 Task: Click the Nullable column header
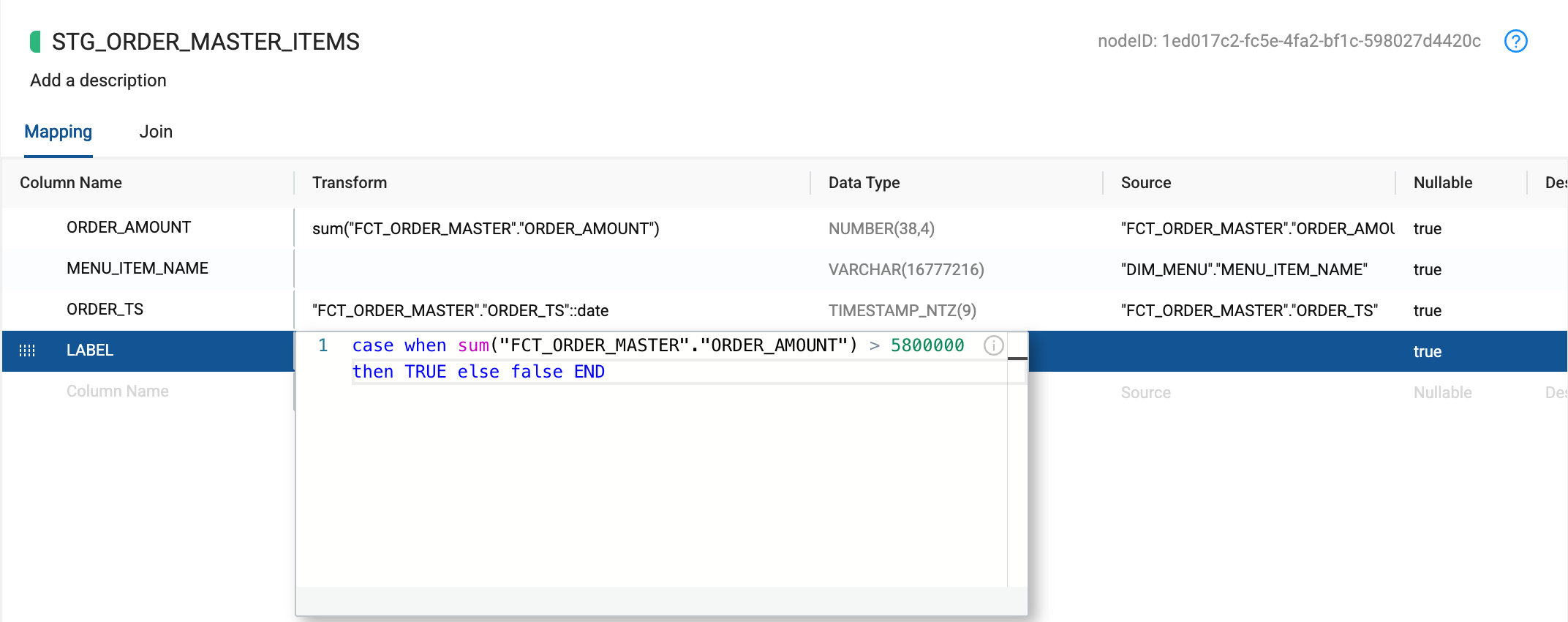(1443, 183)
